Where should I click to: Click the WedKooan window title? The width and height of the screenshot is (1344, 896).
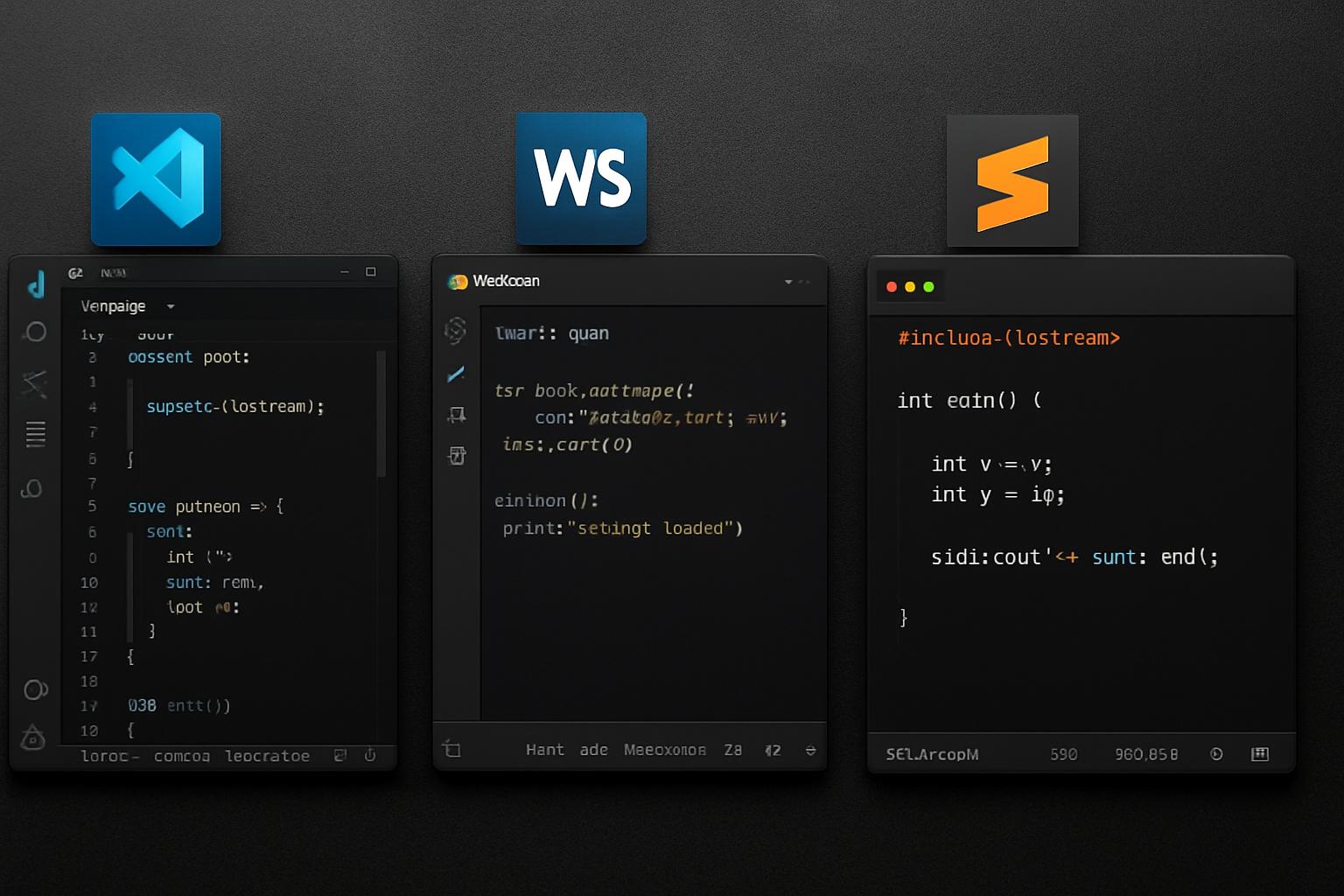point(506,281)
